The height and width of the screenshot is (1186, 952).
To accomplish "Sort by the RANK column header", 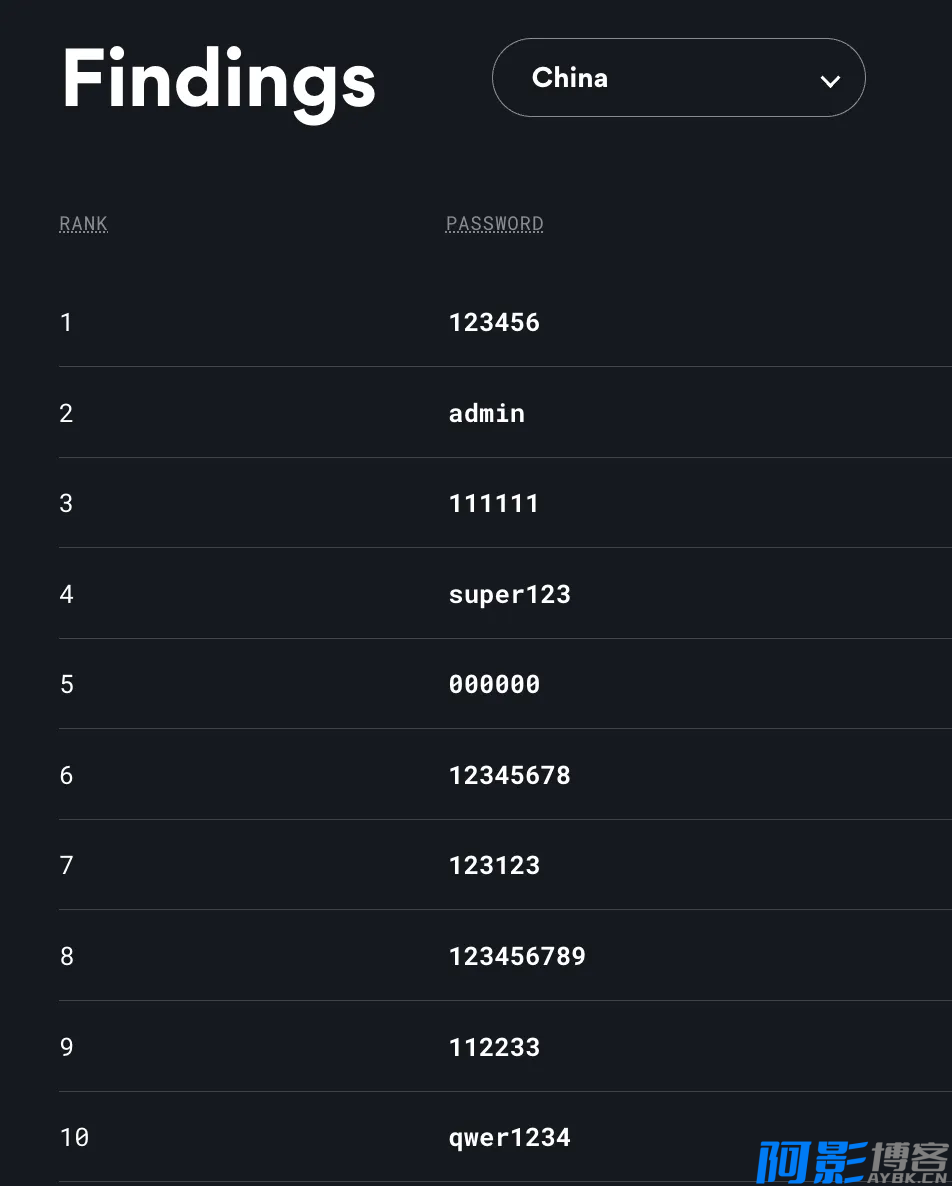I will point(84,224).
